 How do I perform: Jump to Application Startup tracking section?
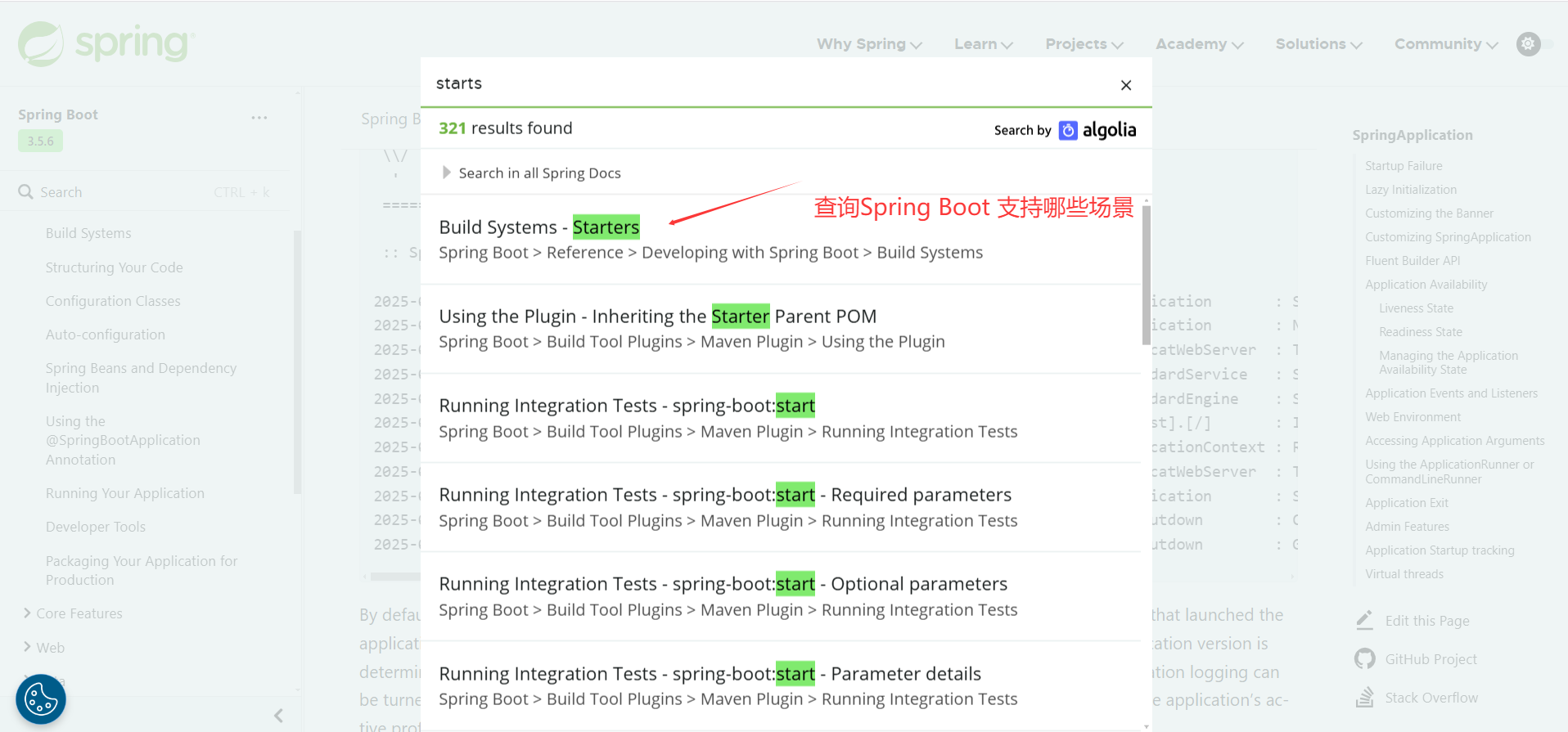click(x=1440, y=550)
